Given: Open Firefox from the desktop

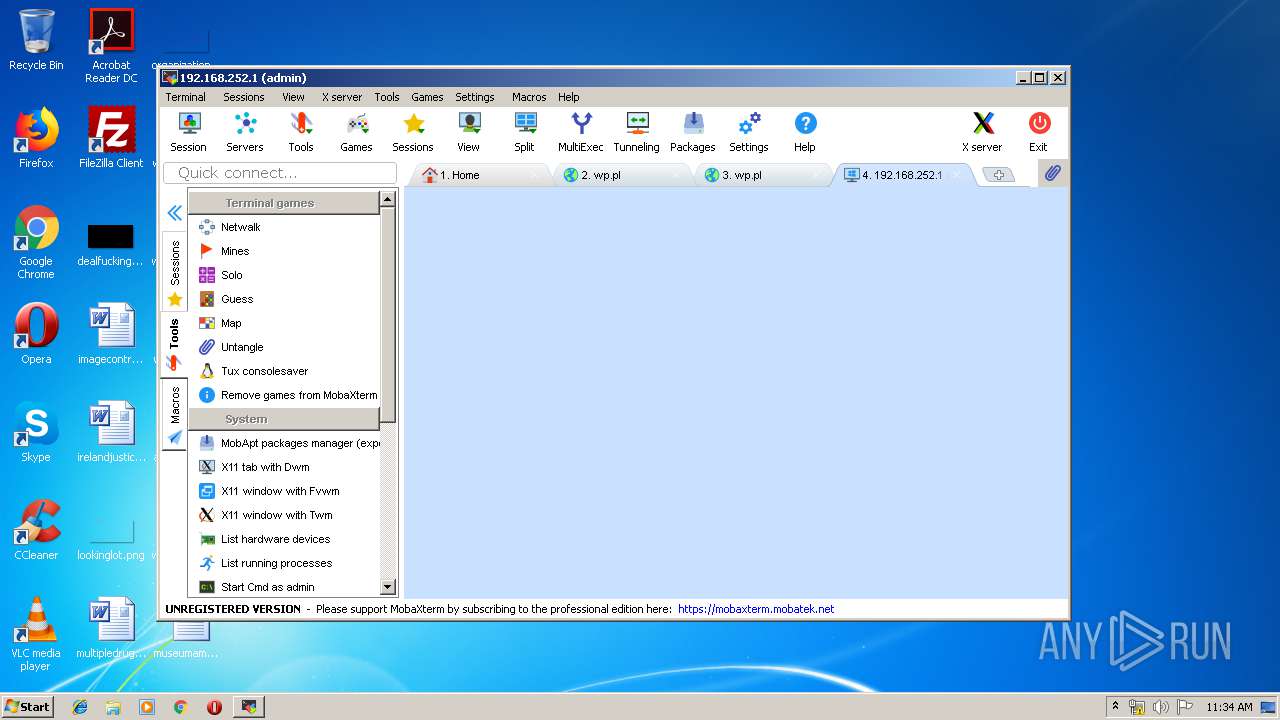Looking at the screenshot, I should tap(36, 137).
